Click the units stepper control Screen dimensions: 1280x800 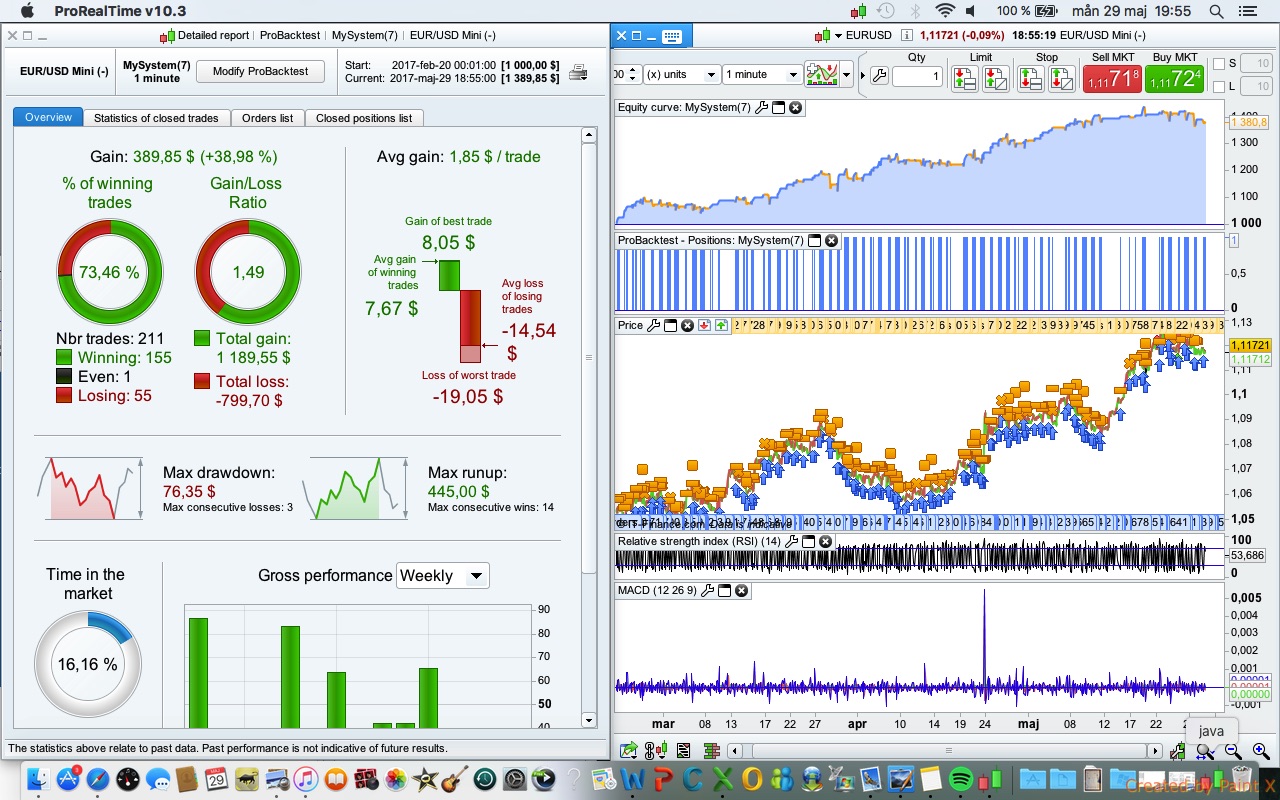click(x=633, y=75)
